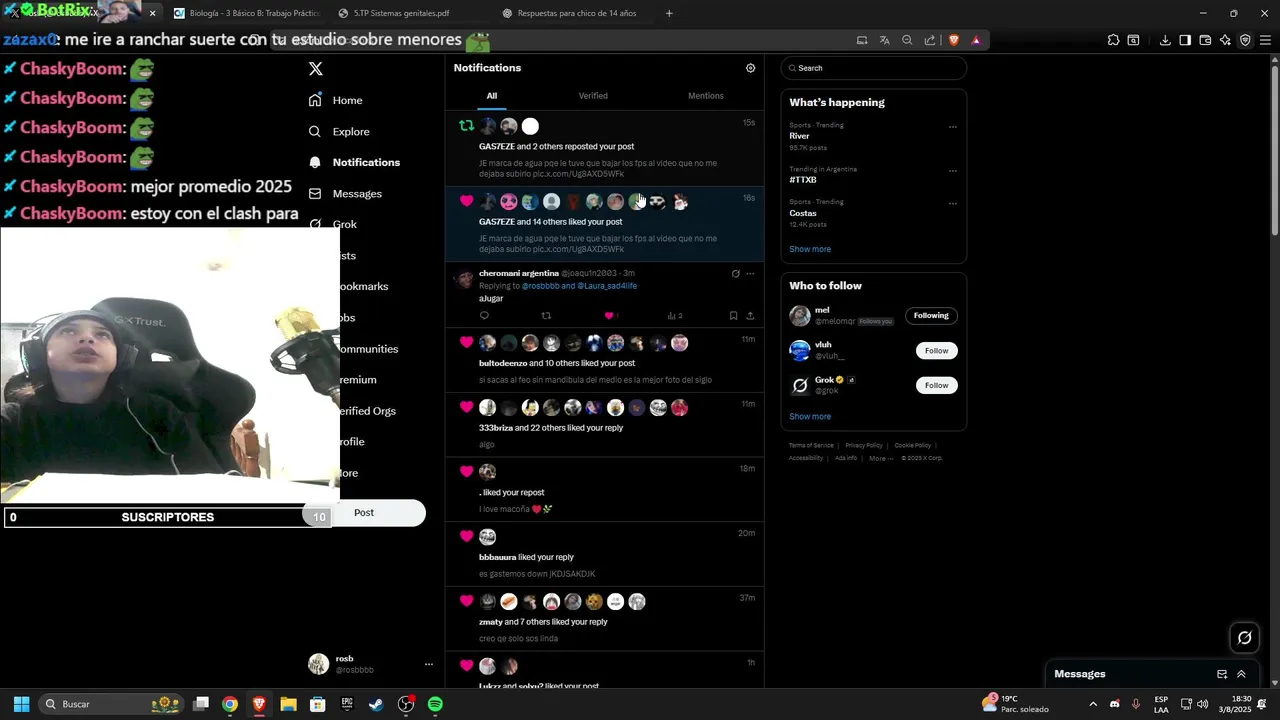Screen dimensions: 1280x720
Task: Open account menu dots beside rosb
Action: (429, 665)
